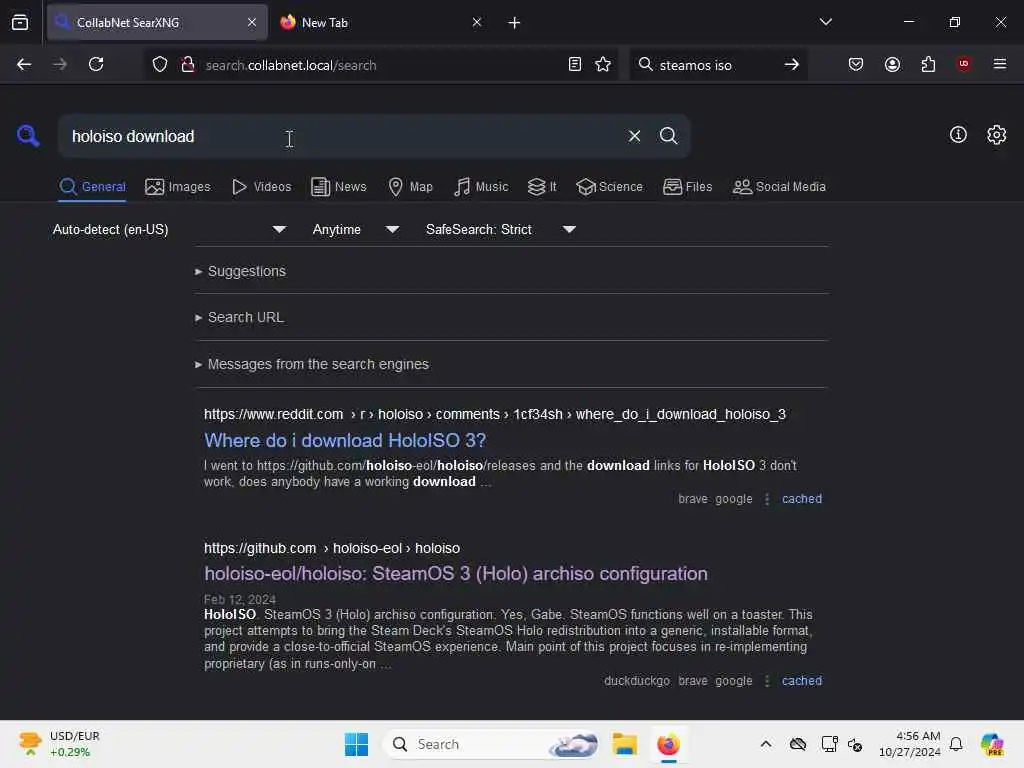Select the It category
Image resolution: width=1024 pixels, height=768 pixels.
tap(542, 187)
